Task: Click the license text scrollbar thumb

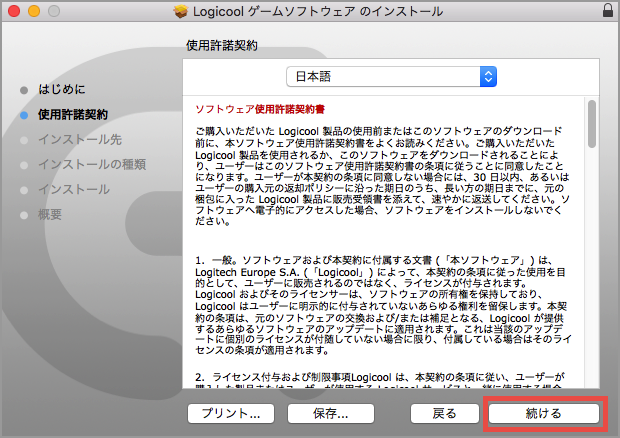Action: coord(592,124)
